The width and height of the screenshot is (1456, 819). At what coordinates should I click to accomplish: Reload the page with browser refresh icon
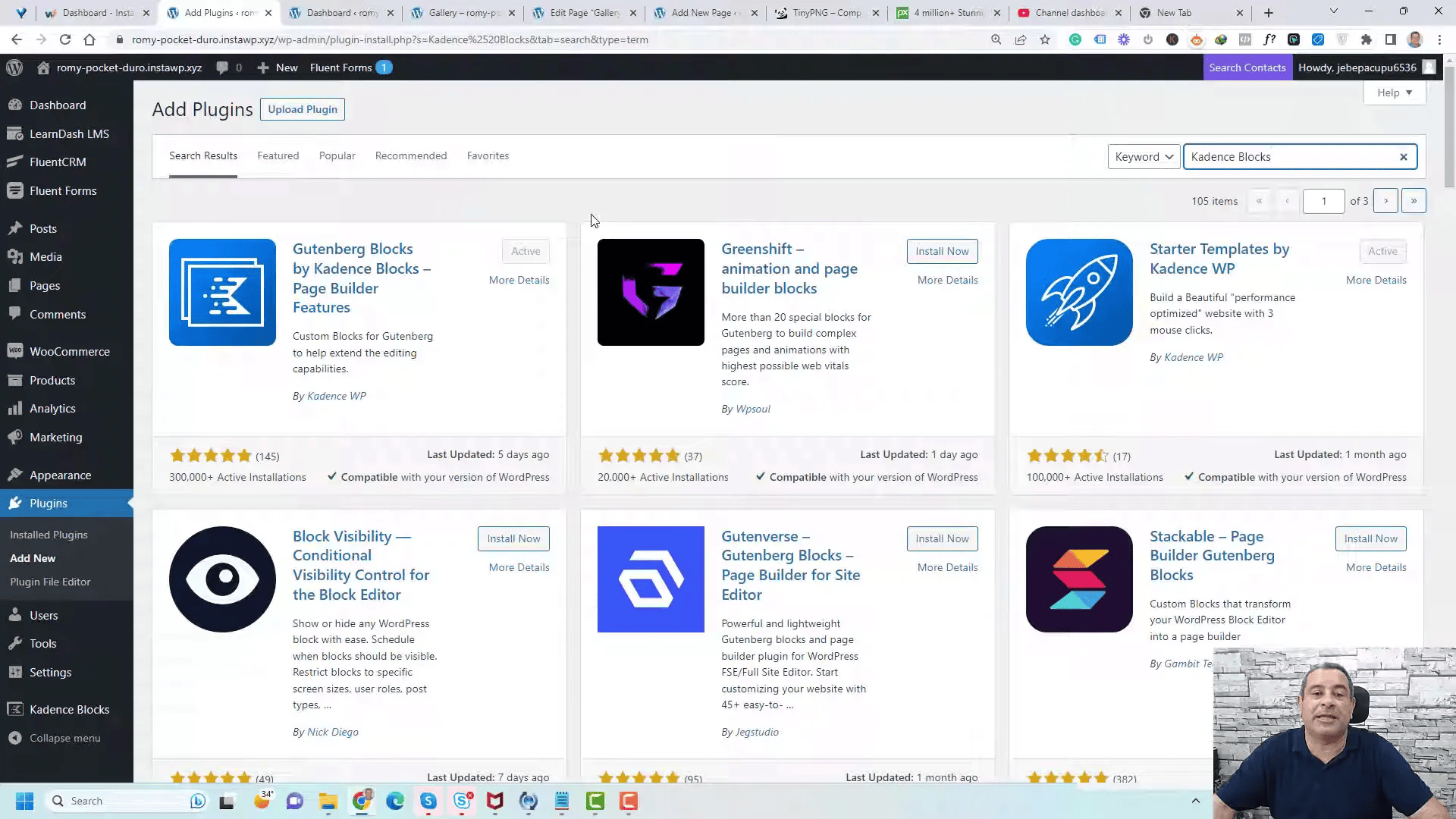click(65, 39)
